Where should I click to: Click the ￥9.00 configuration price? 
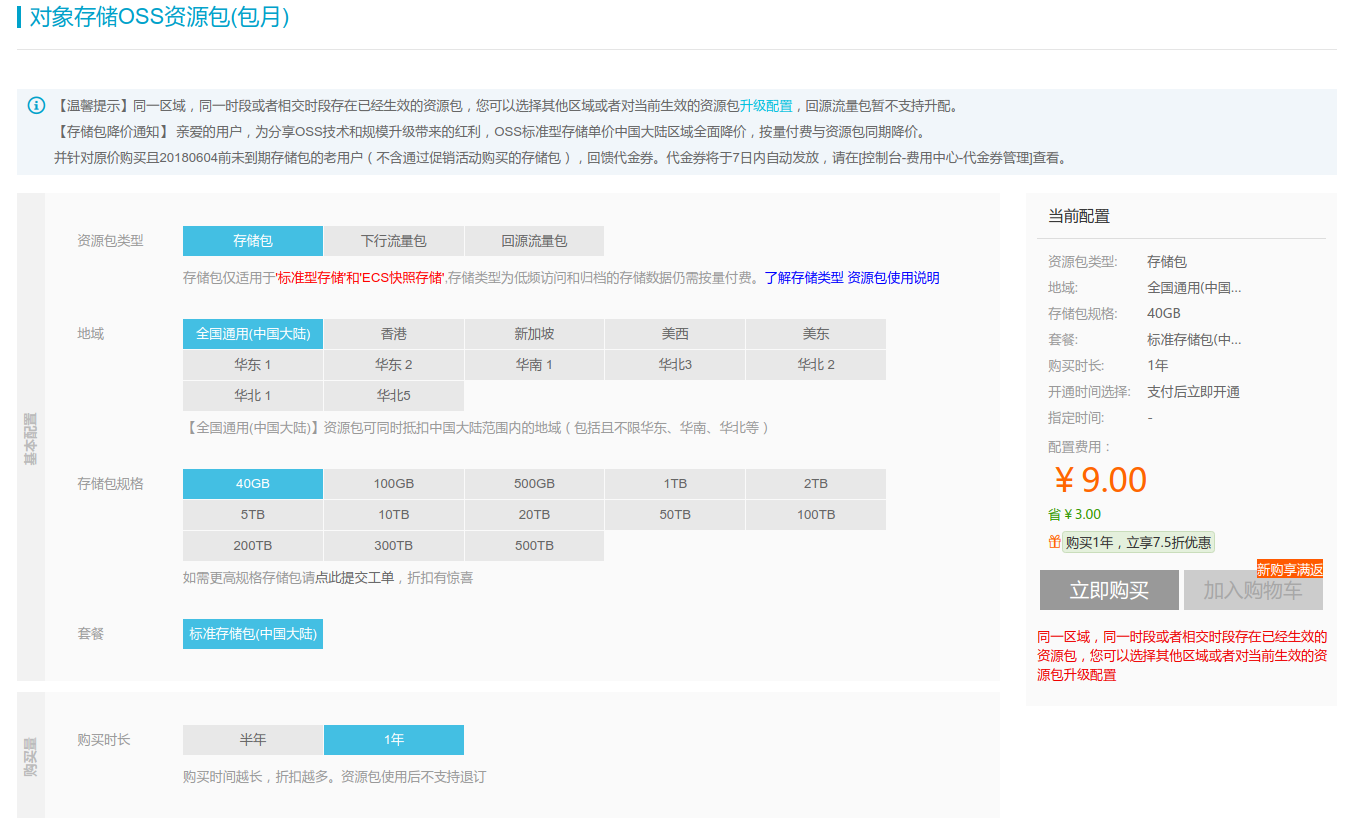pyautogui.click(x=1101, y=480)
